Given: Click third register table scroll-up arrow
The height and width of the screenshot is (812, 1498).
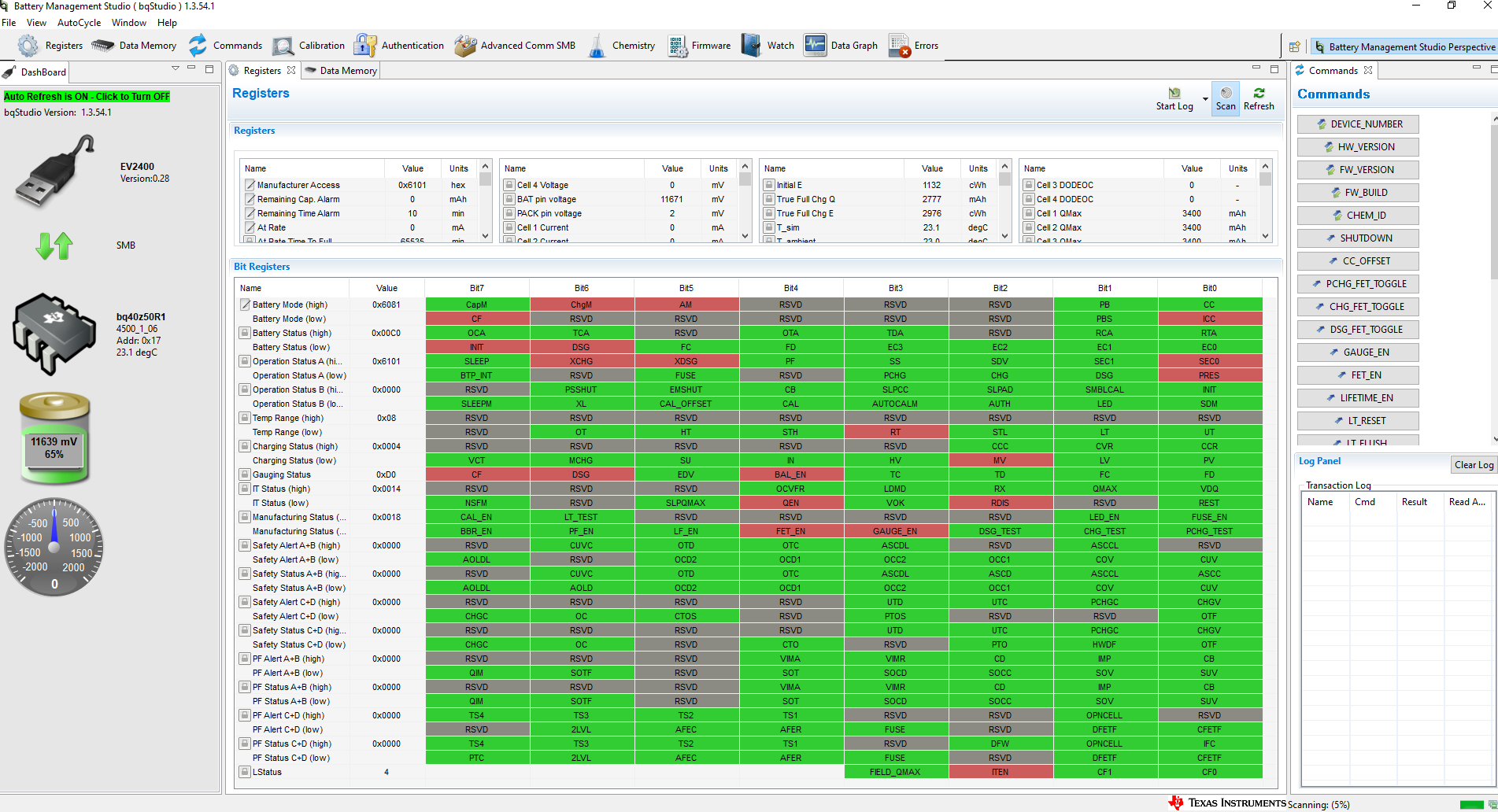Looking at the screenshot, I should (x=1004, y=166).
